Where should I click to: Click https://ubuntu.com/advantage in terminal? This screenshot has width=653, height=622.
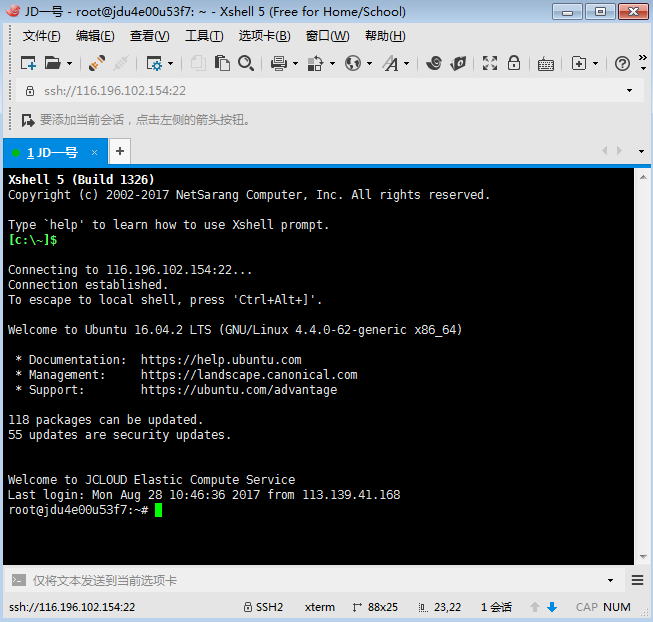239,390
